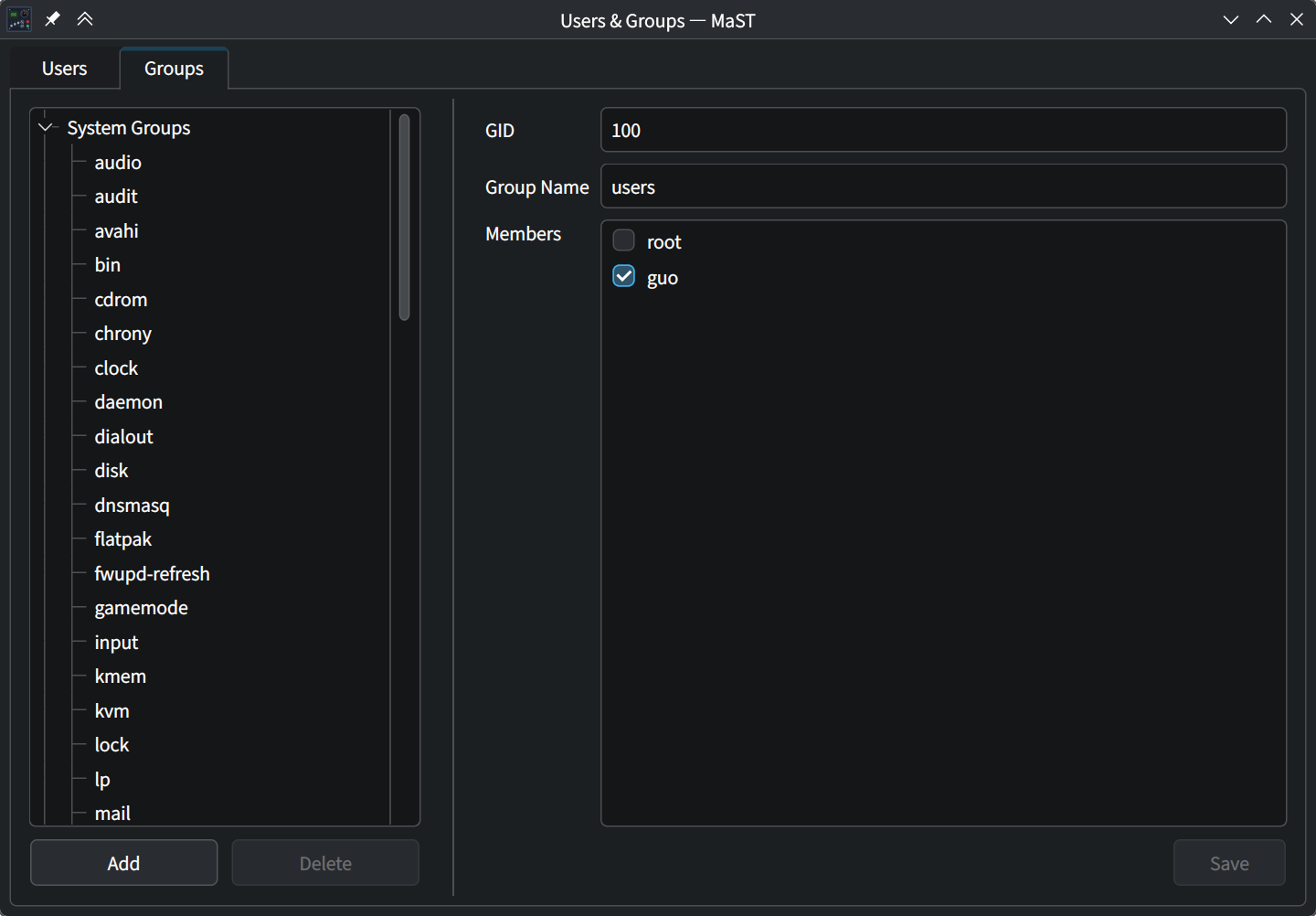Focus the GID input field
The height and width of the screenshot is (916, 1316).
(943, 130)
